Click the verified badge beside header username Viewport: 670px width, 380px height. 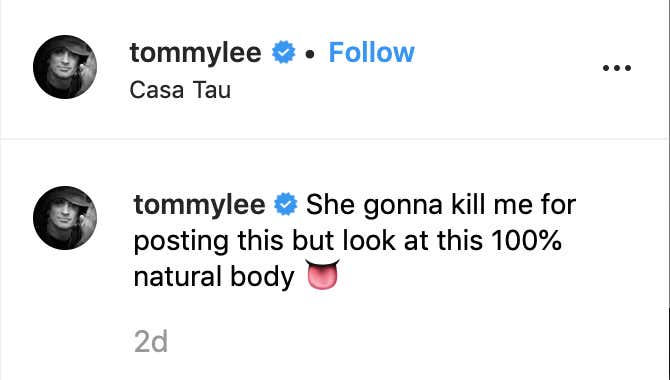coord(284,52)
